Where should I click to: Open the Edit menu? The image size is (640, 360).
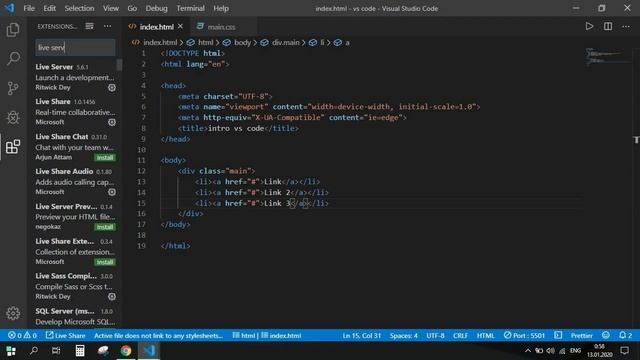tap(49, 8)
